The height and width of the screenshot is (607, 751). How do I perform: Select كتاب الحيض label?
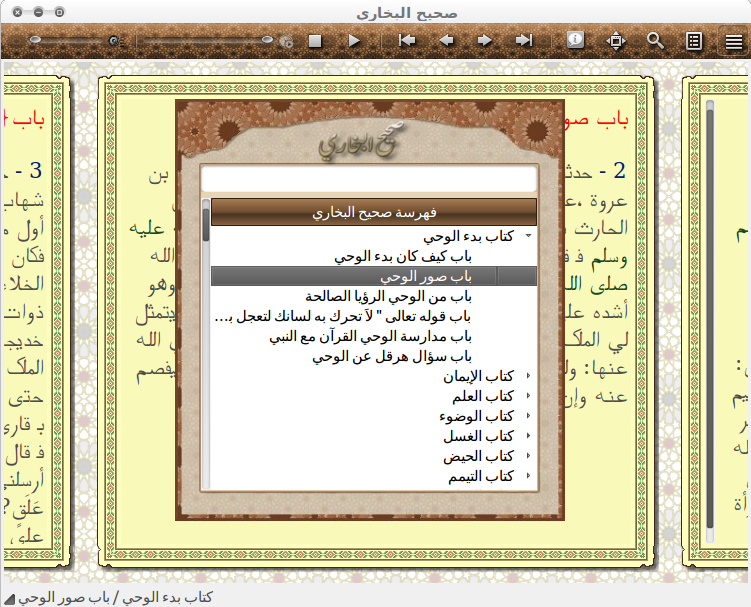pyautogui.click(x=478, y=456)
